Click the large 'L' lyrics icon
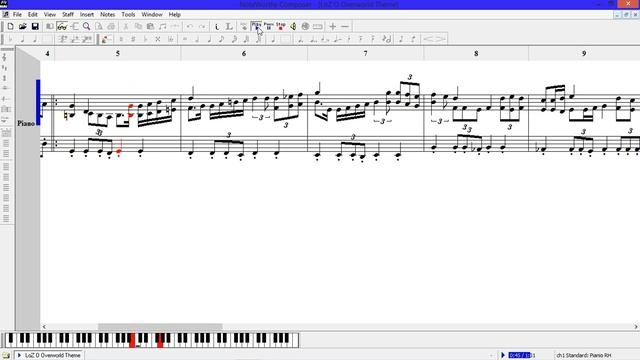 [x=229, y=27]
